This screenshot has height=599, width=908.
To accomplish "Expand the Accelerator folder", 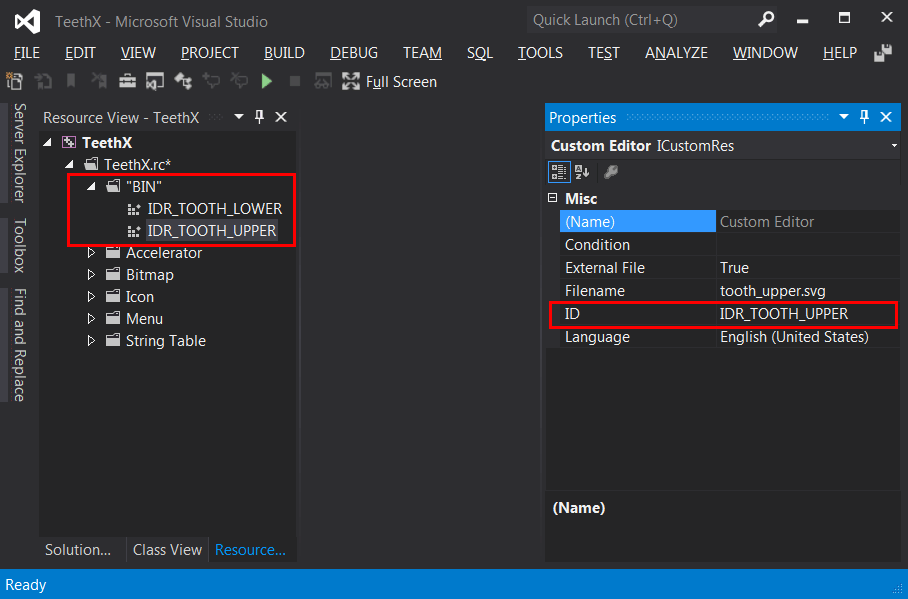I will pos(91,253).
